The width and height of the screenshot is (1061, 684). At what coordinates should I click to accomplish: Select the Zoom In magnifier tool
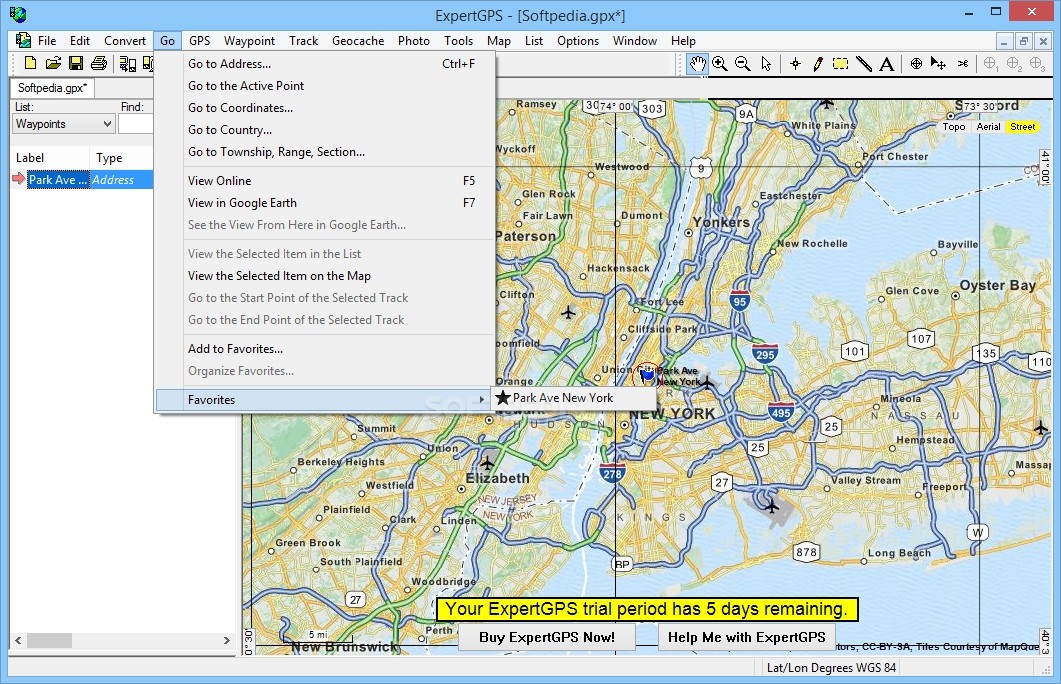pyautogui.click(x=720, y=64)
